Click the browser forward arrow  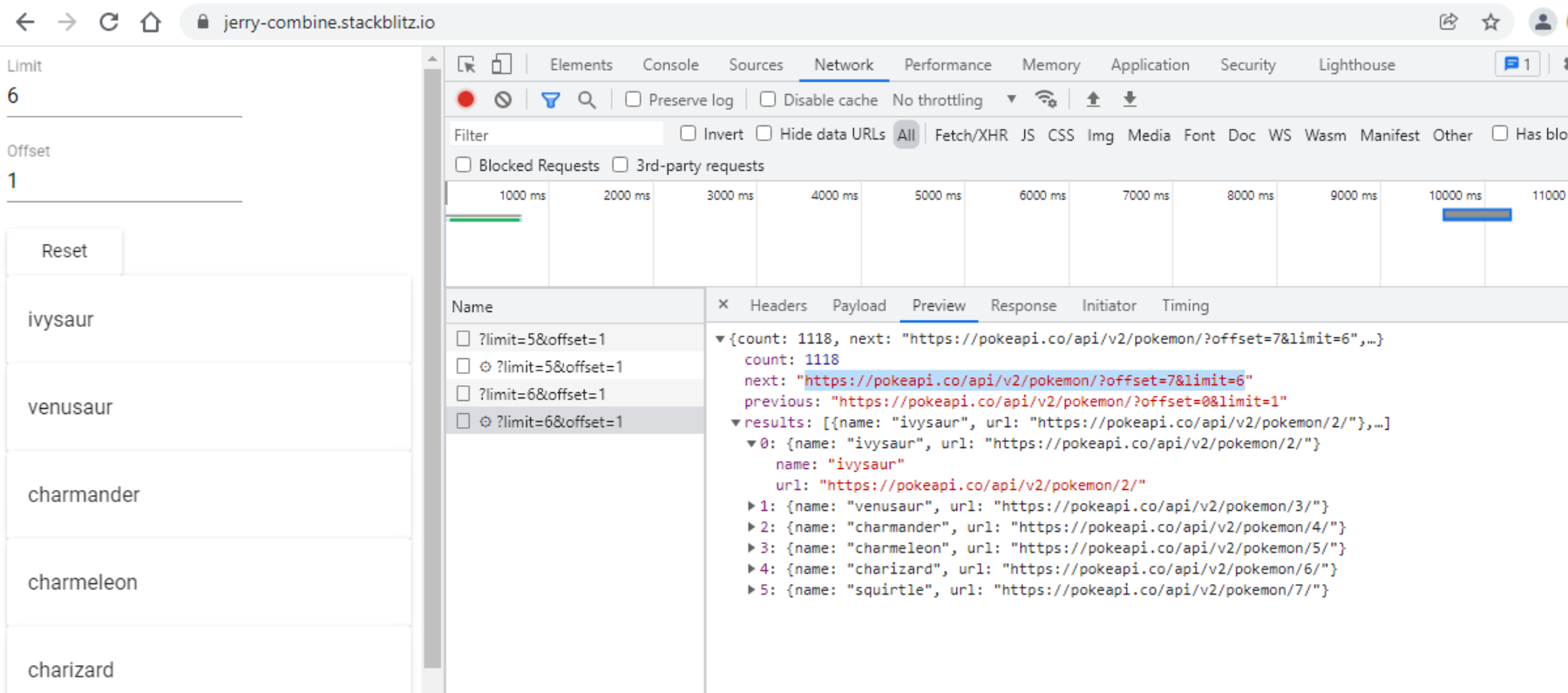pyautogui.click(x=67, y=22)
